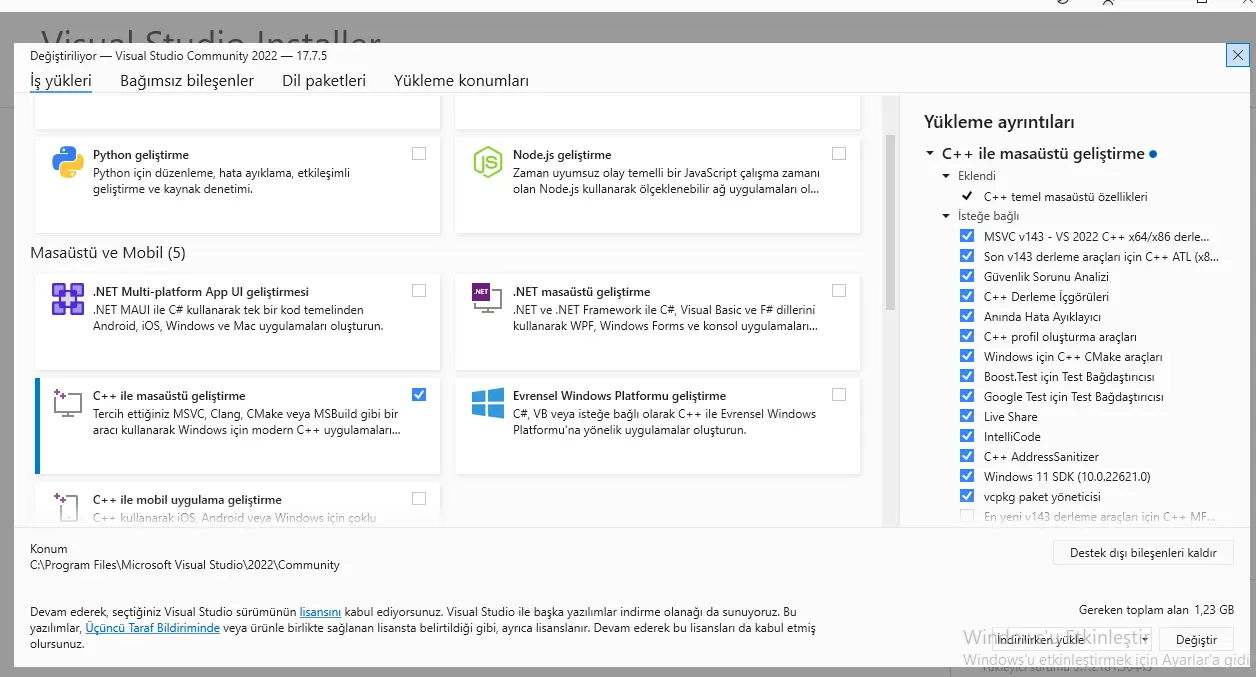1256x677 pixels.
Task: Open the Üçüncü Taraf Bildiriminde link
Action: tap(152, 628)
